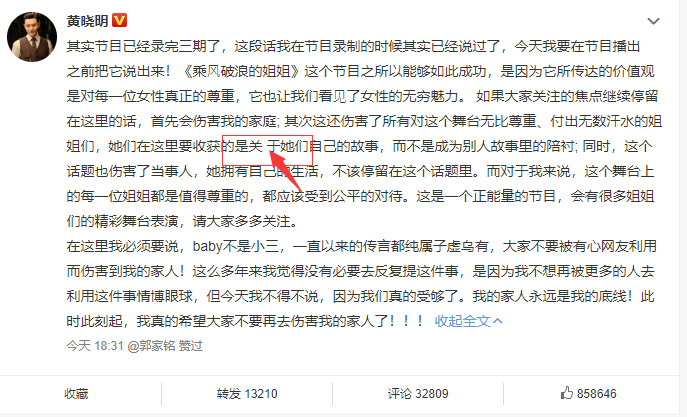Viewport: 687px width, 417px height.
Task: Like the post with thumbs-up icon
Action: (x=567, y=393)
